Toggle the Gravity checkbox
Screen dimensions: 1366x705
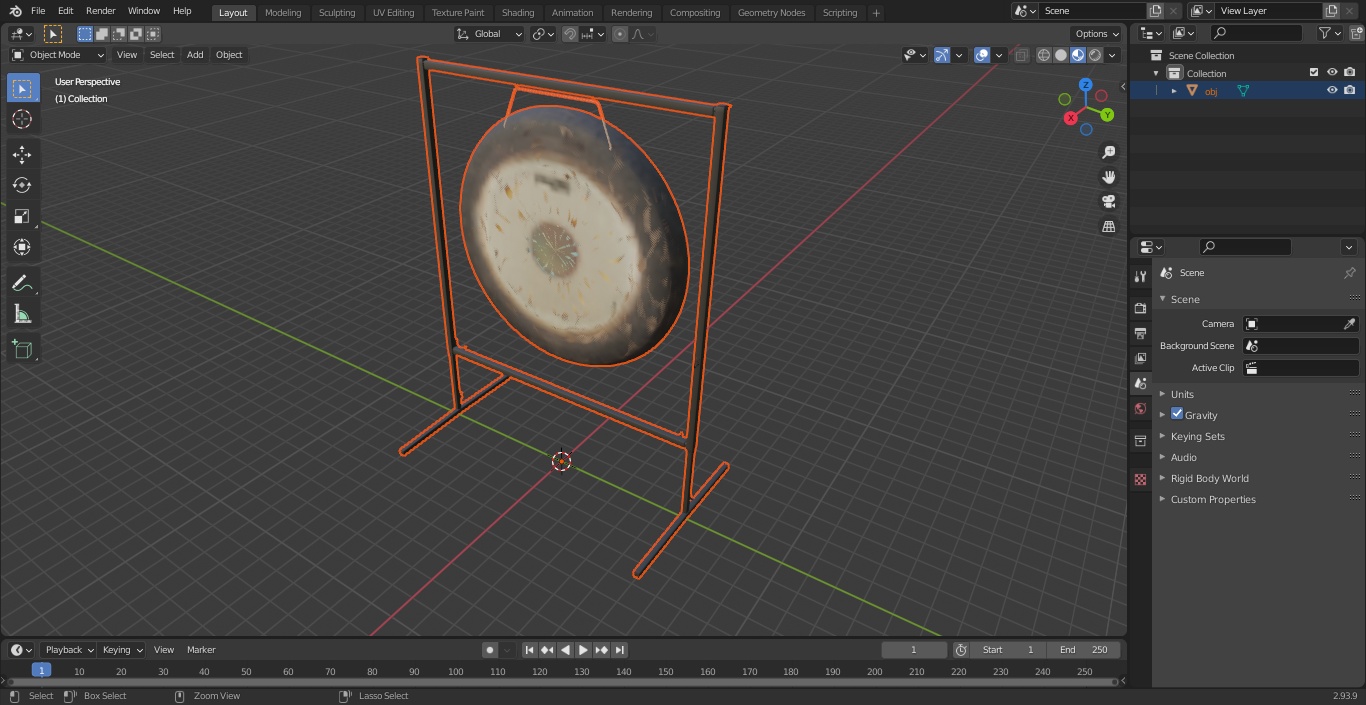point(1177,414)
